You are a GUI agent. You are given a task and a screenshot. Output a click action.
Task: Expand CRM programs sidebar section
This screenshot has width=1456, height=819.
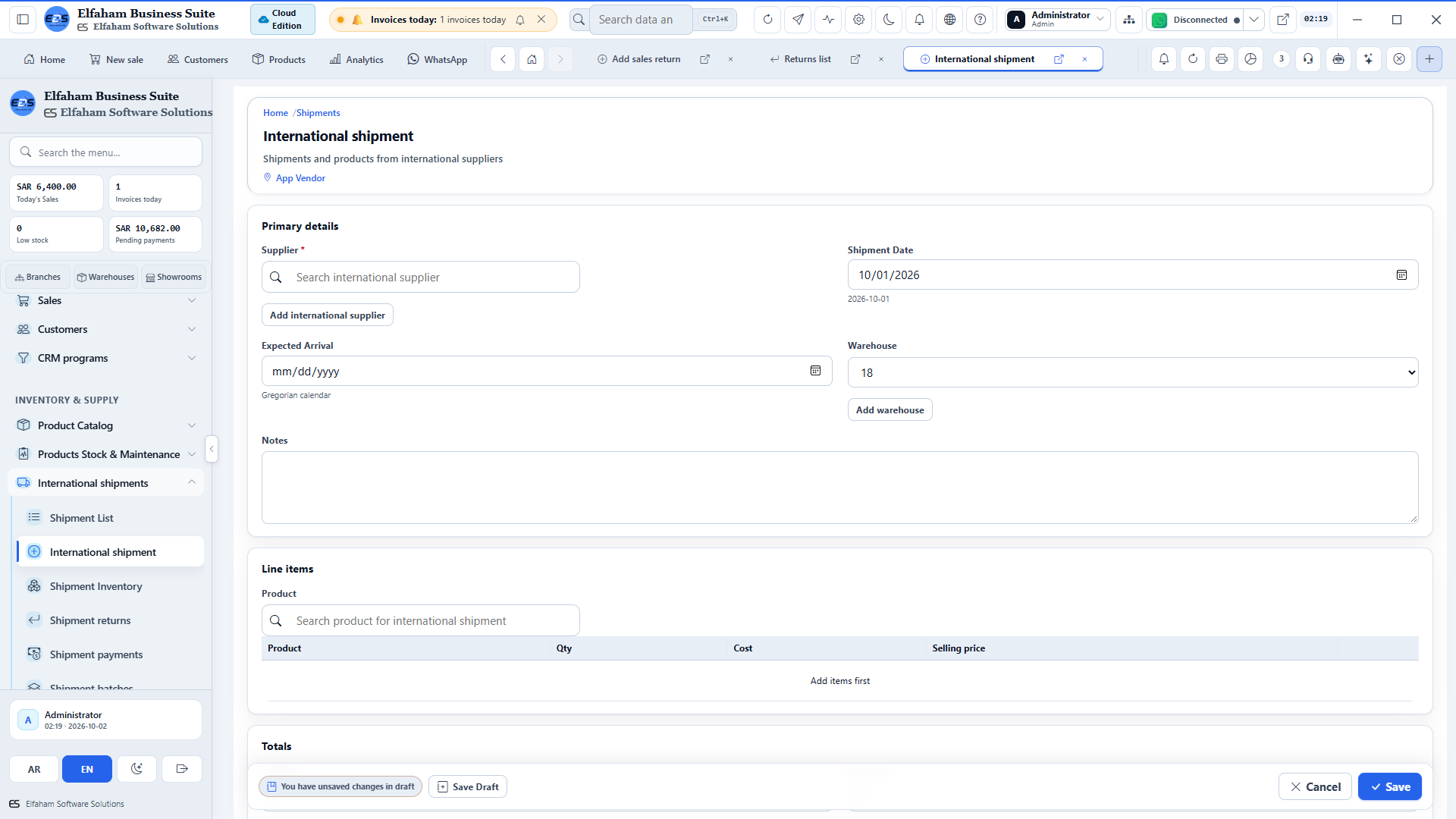coord(105,359)
